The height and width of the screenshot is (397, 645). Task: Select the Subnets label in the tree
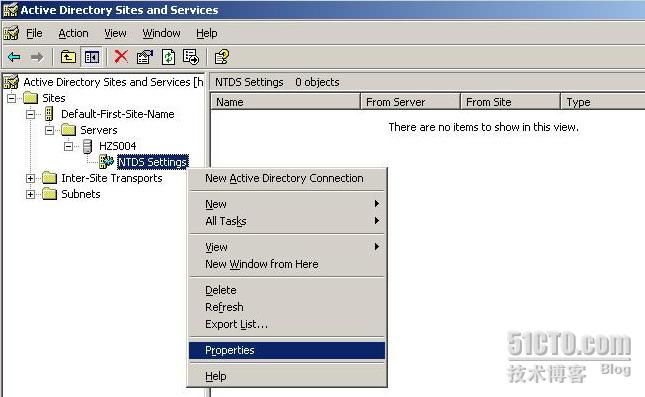(81, 194)
